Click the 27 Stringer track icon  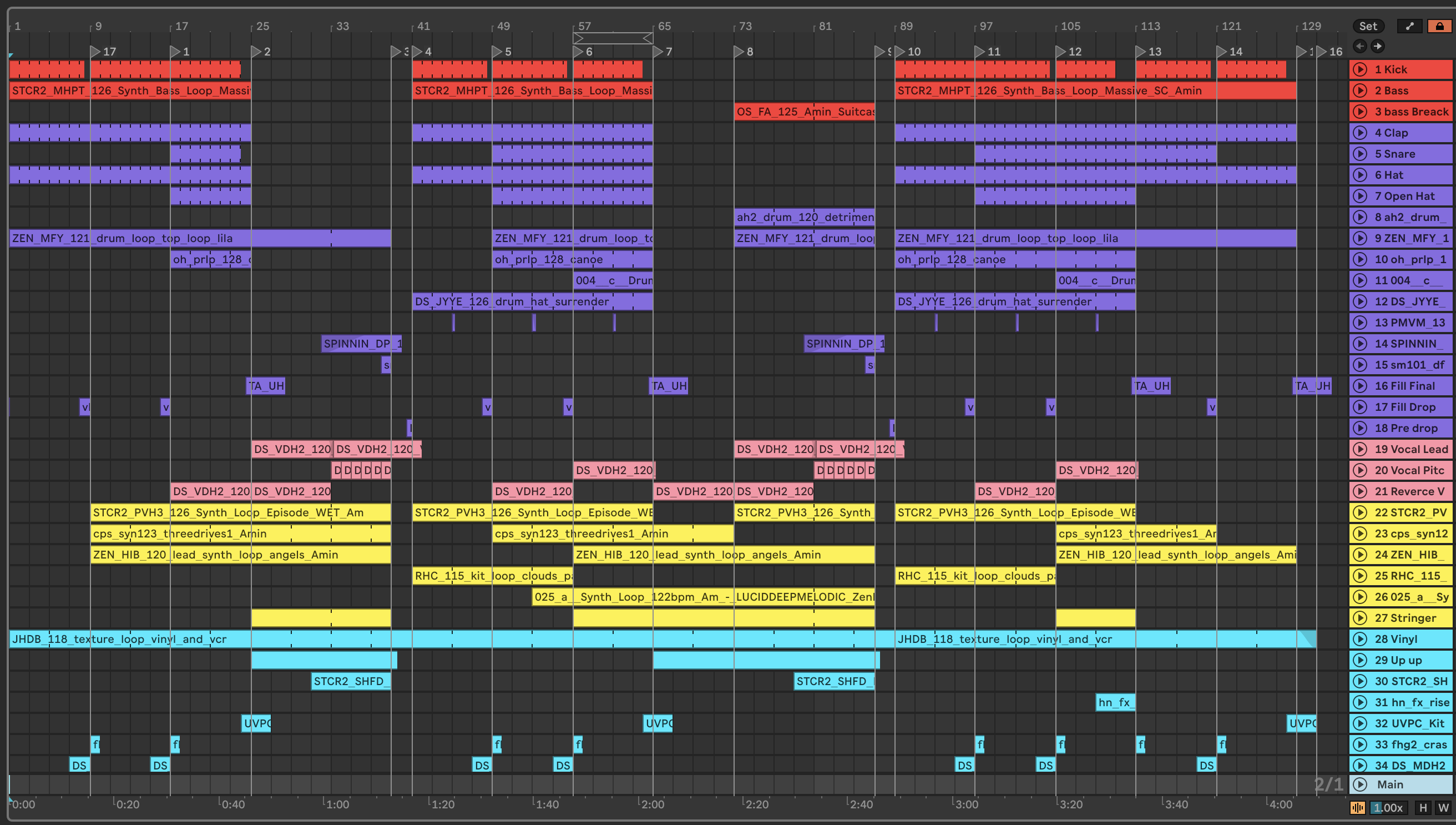tap(1359, 618)
